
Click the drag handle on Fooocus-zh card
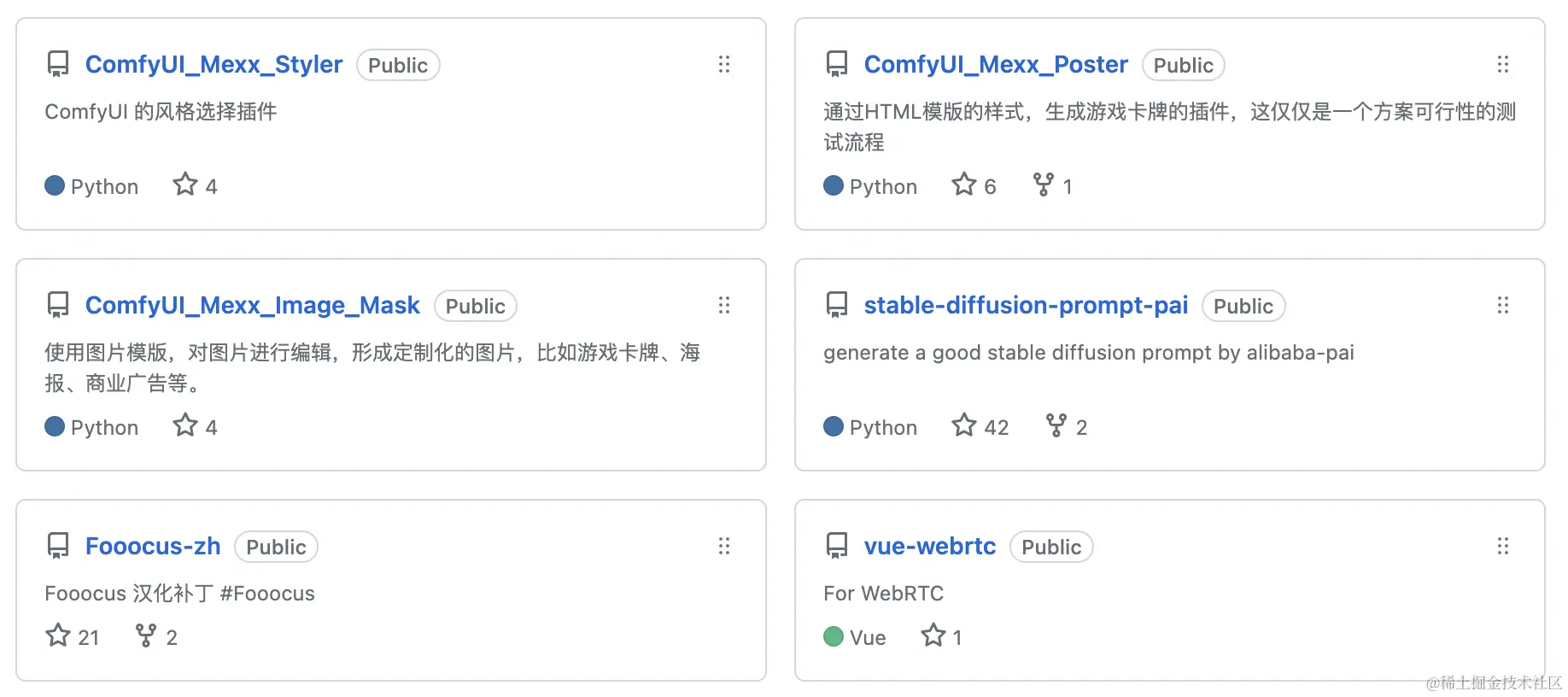tap(724, 547)
